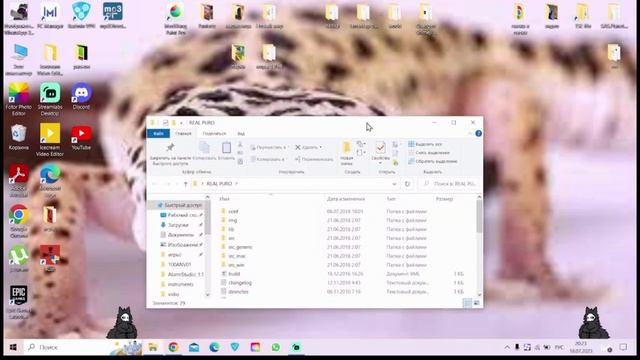The height and width of the screenshot is (360, 640).
Task: Click the Переименовать (Rename) ribbon button
Action: [314, 159]
